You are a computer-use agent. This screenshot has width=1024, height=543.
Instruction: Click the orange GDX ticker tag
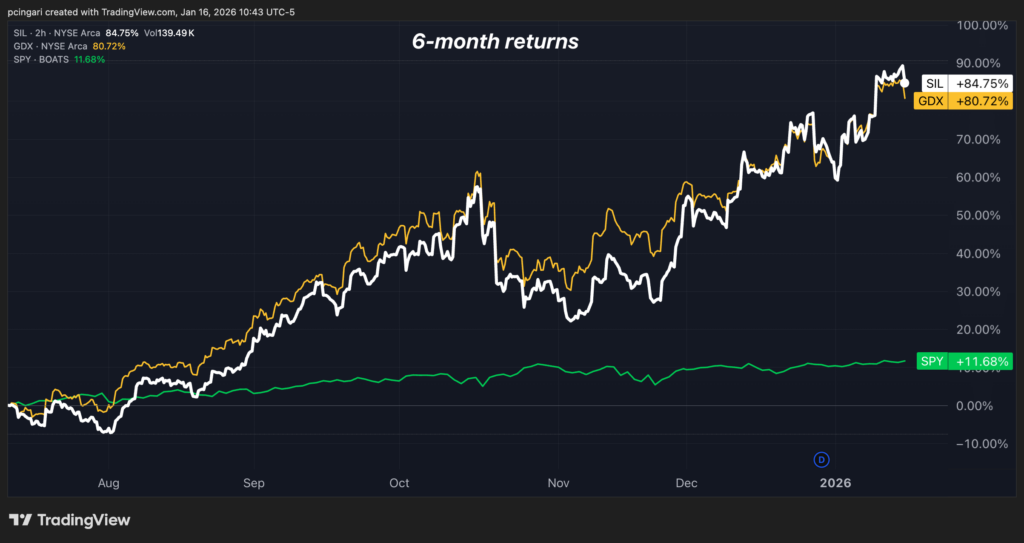click(930, 101)
